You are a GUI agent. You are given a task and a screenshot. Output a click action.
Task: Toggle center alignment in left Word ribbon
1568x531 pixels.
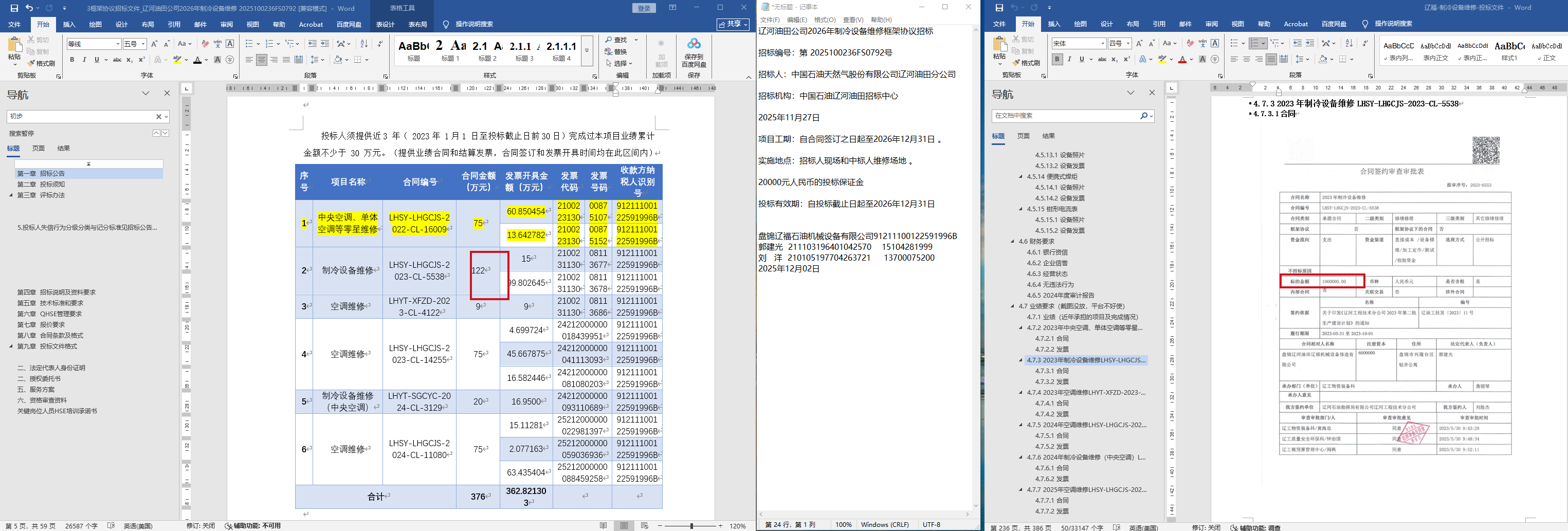point(261,60)
